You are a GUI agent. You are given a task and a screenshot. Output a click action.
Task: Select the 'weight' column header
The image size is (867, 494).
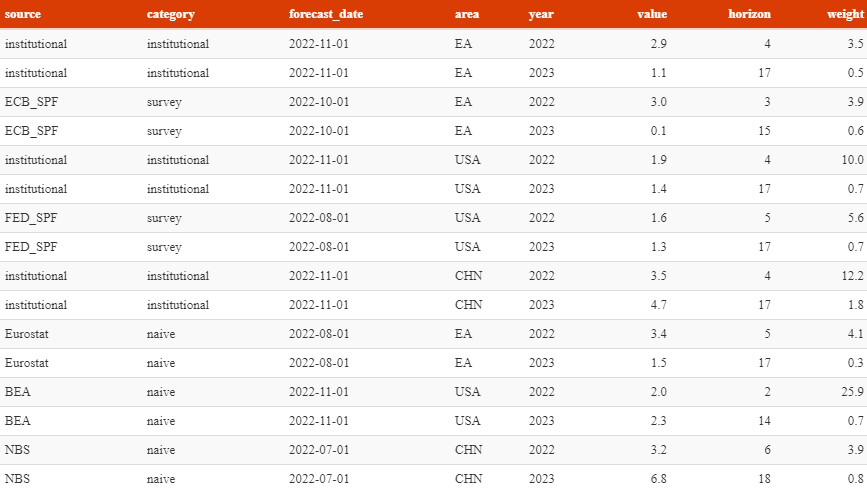(x=845, y=14)
